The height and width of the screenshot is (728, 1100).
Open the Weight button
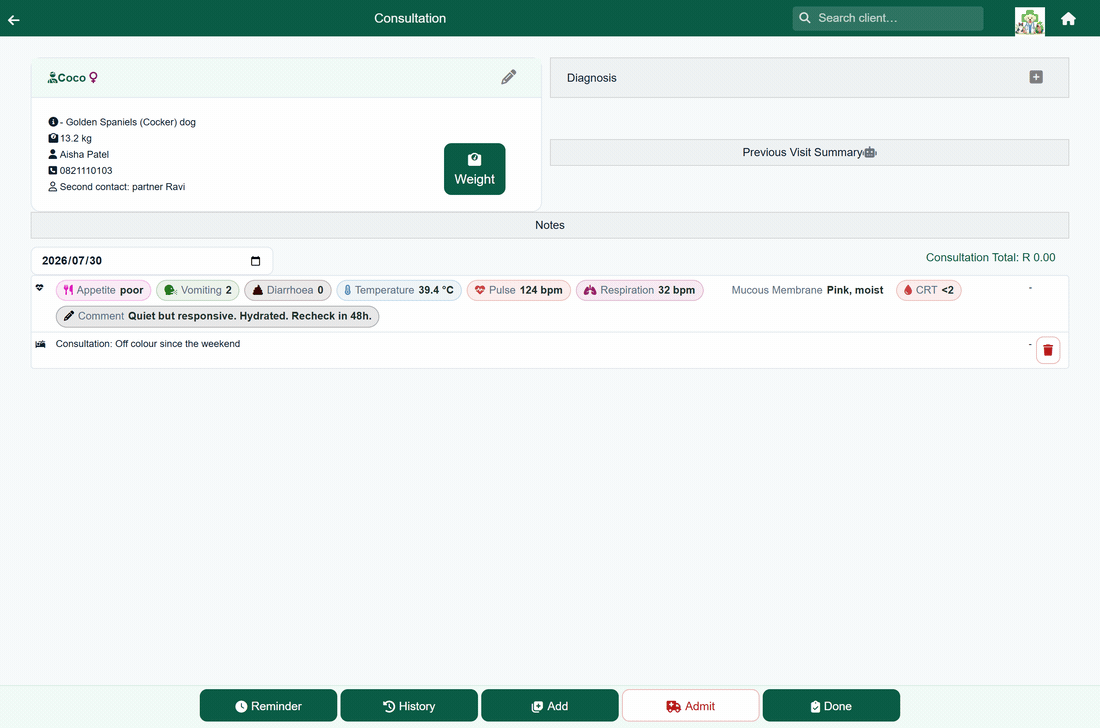[x=474, y=169]
